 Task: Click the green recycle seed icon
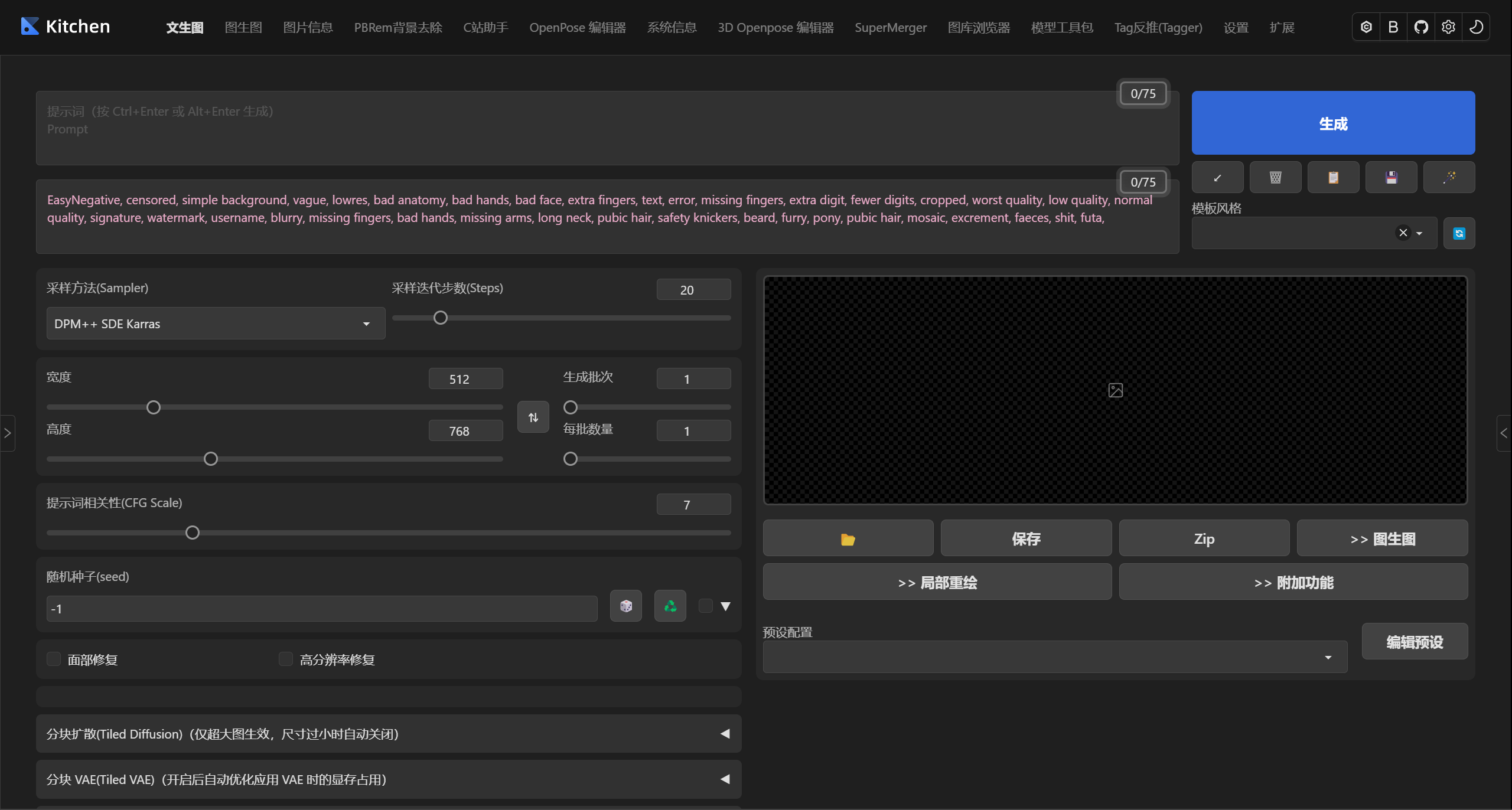(x=670, y=606)
